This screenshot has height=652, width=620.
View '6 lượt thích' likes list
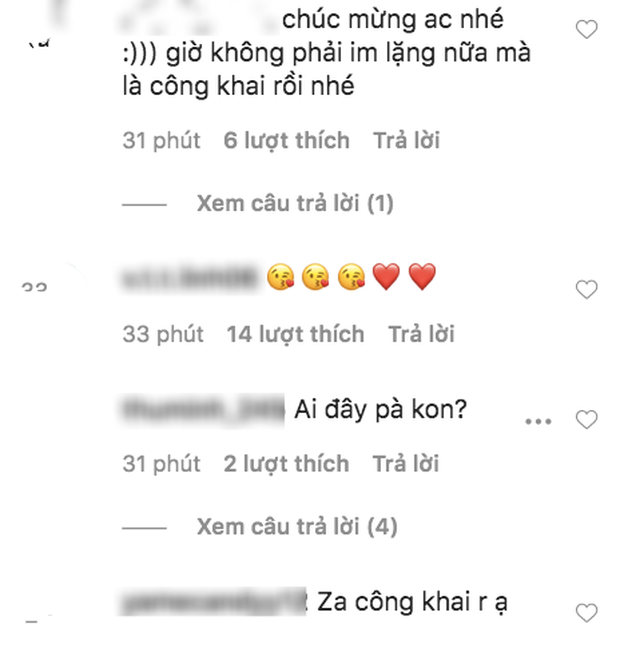286,140
